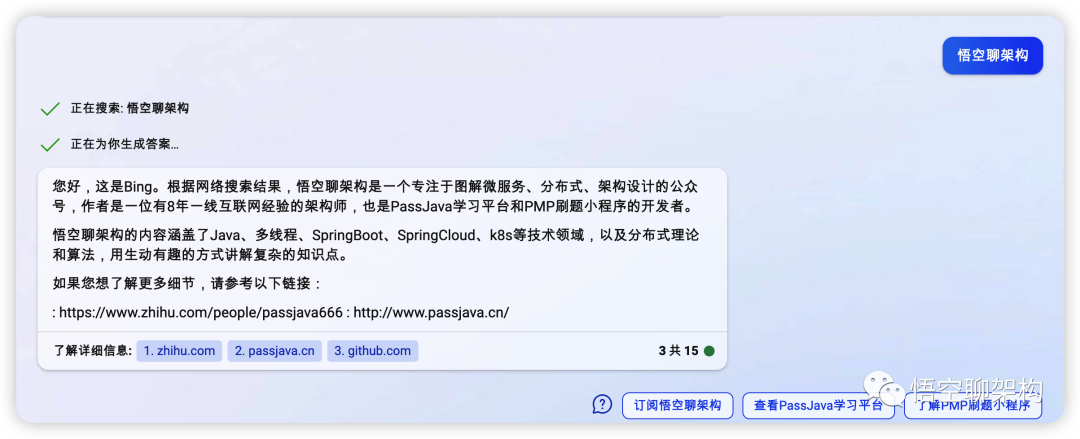Viewport: 1080px width, 439px height.
Task: Click the help question mark icon
Action: [x=602, y=405]
